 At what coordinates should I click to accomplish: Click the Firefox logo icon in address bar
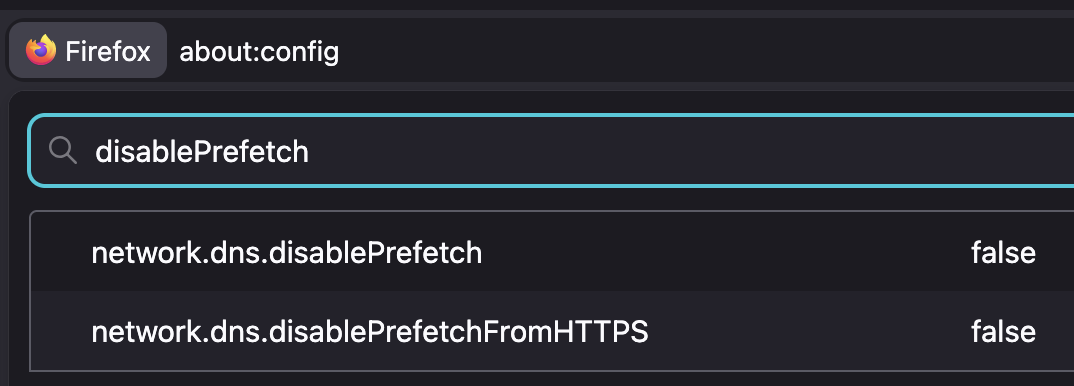coord(40,50)
